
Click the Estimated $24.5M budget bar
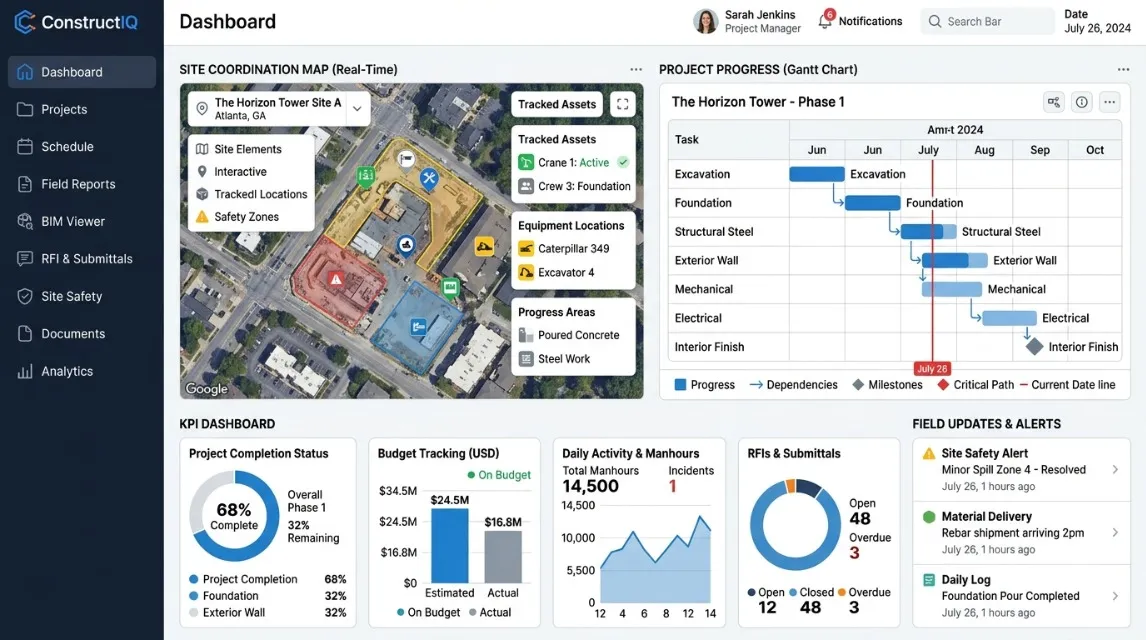click(449, 546)
